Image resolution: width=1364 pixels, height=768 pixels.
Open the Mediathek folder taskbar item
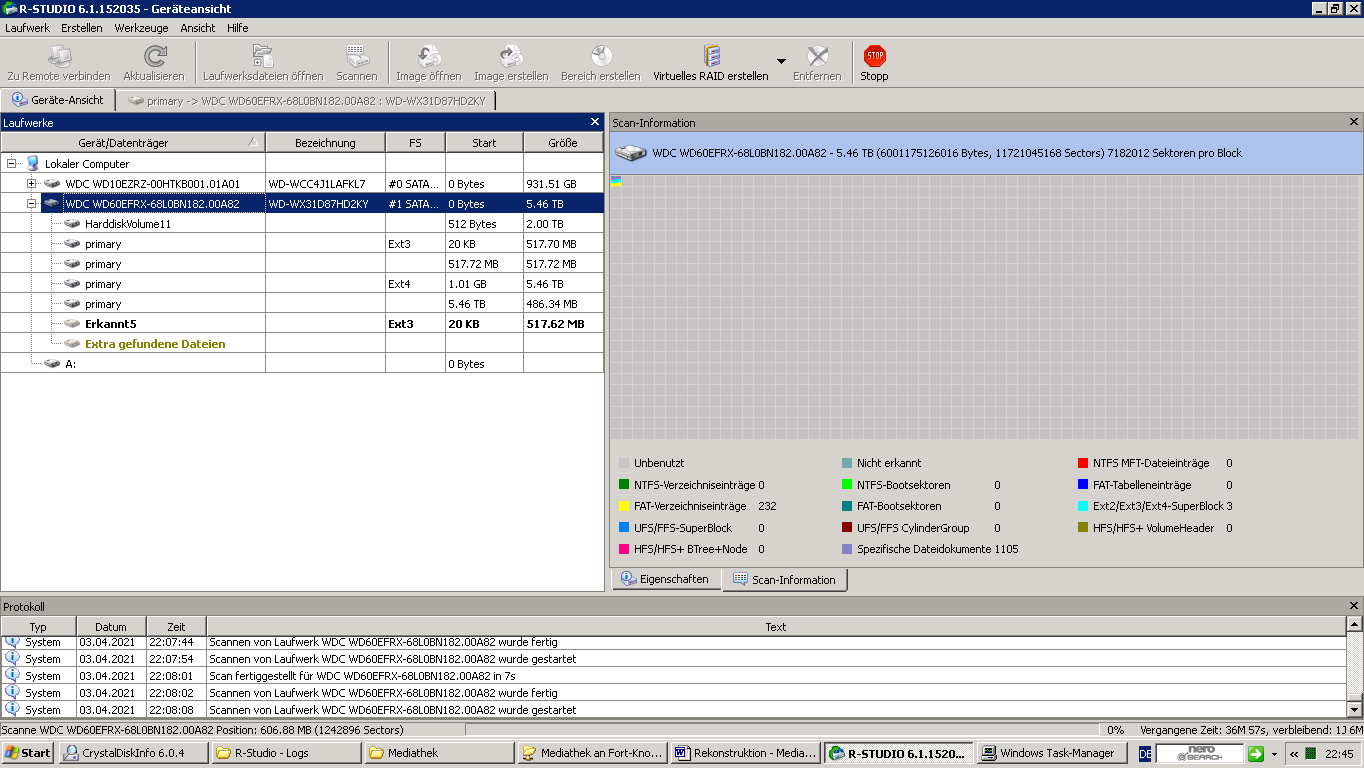coord(439,753)
